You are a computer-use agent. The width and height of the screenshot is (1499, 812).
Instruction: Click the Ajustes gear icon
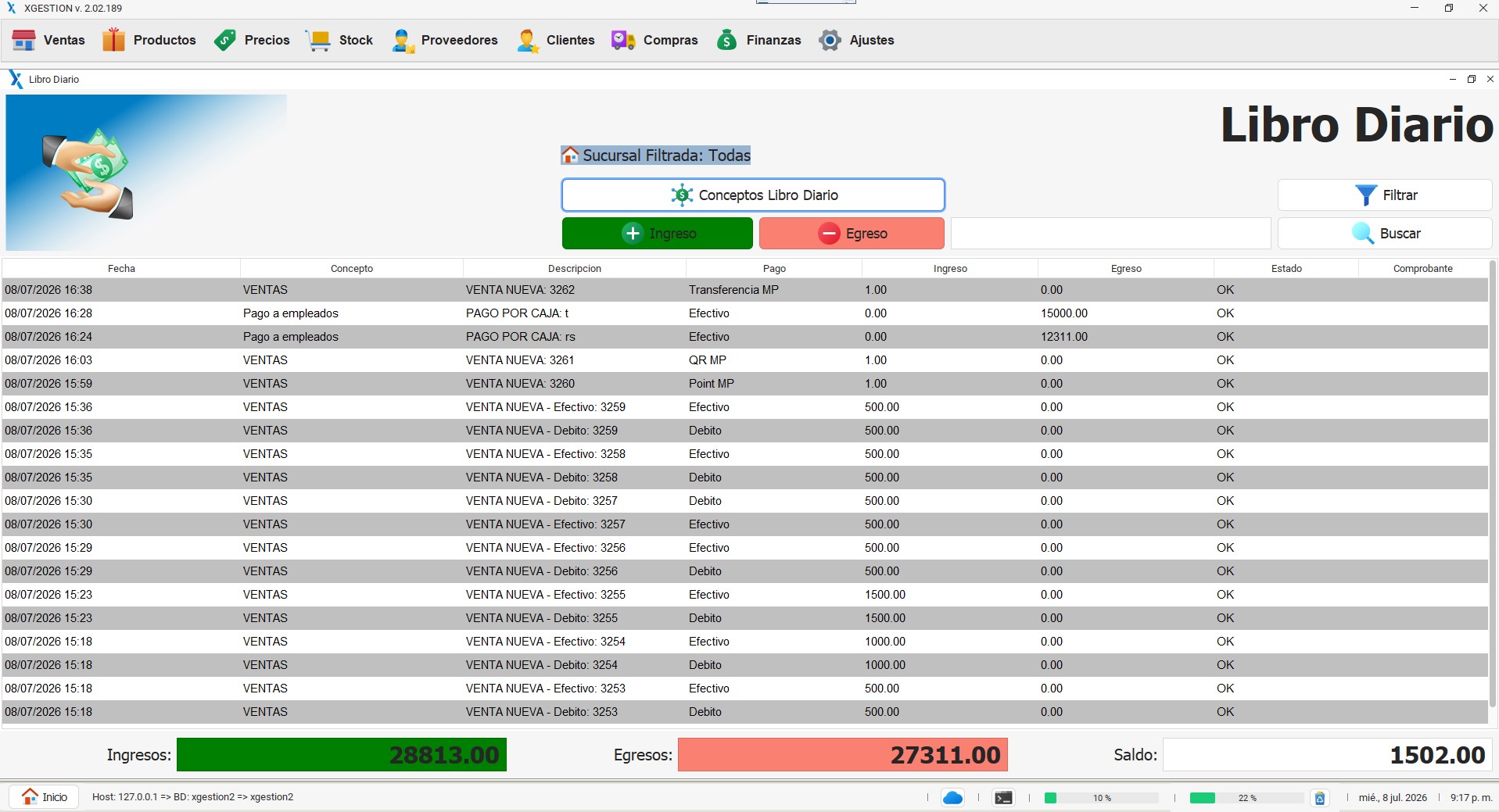point(830,40)
